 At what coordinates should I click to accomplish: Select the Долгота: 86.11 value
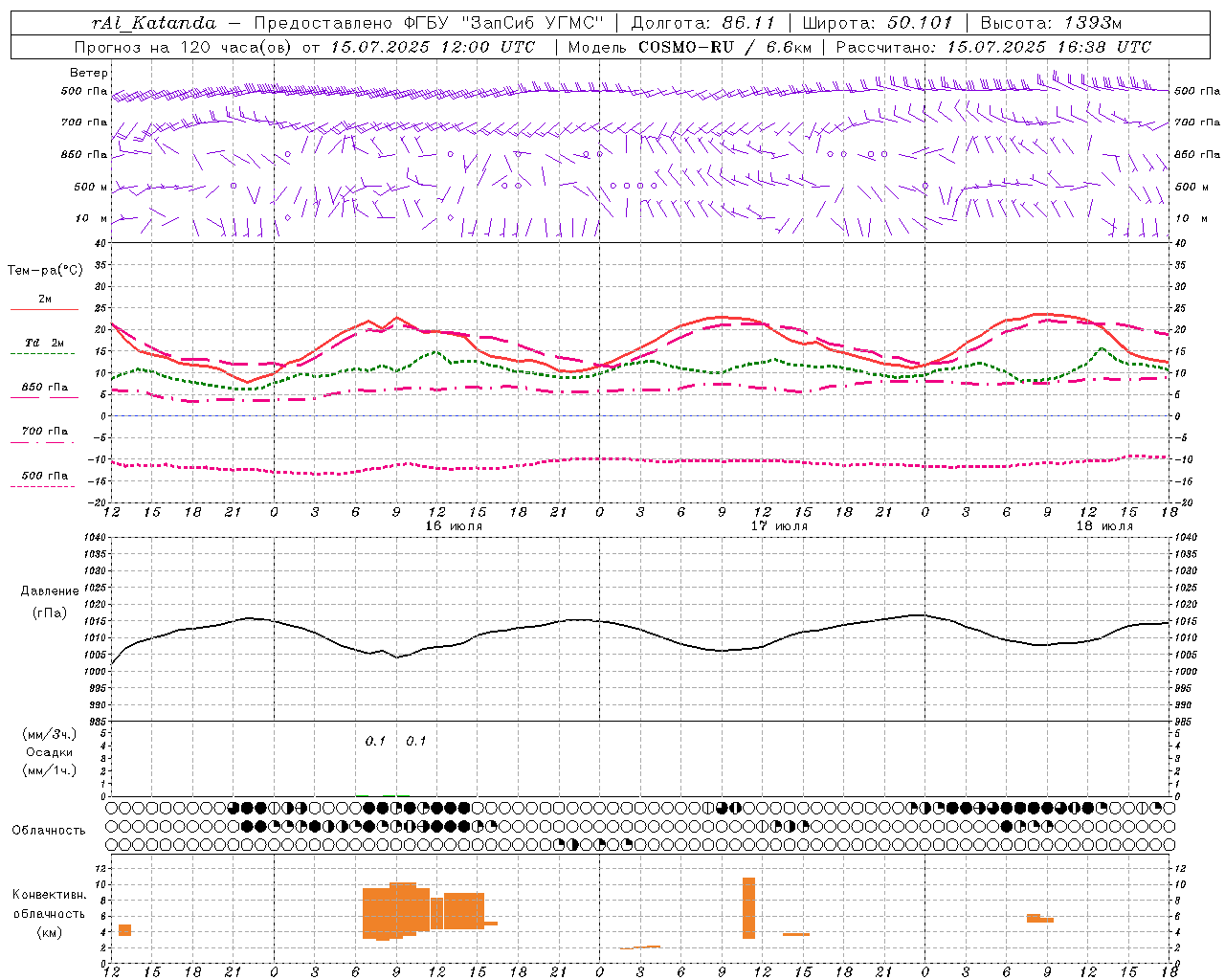coord(703,23)
